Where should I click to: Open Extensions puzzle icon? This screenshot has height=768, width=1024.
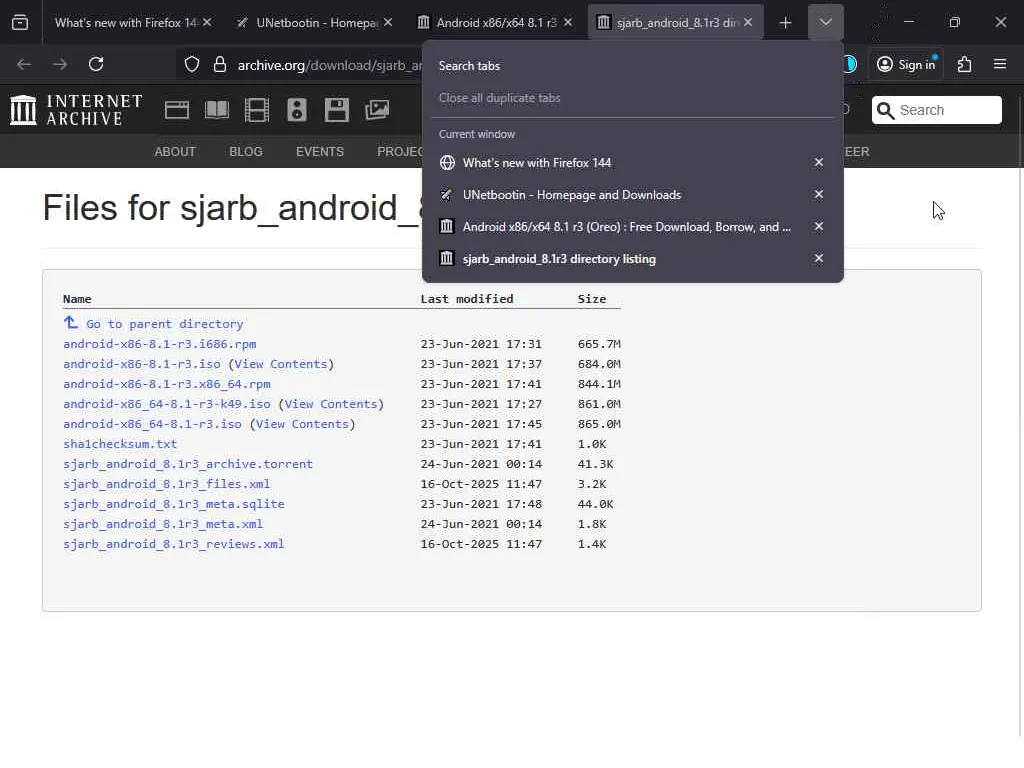tap(965, 64)
